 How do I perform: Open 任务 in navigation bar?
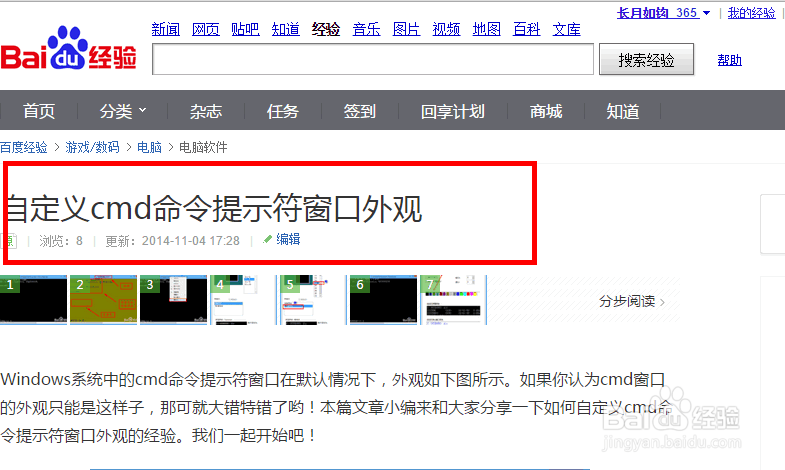(282, 111)
